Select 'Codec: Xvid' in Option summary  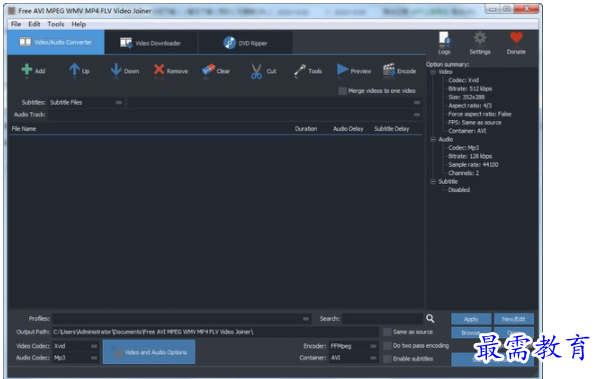tap(463, 80)
